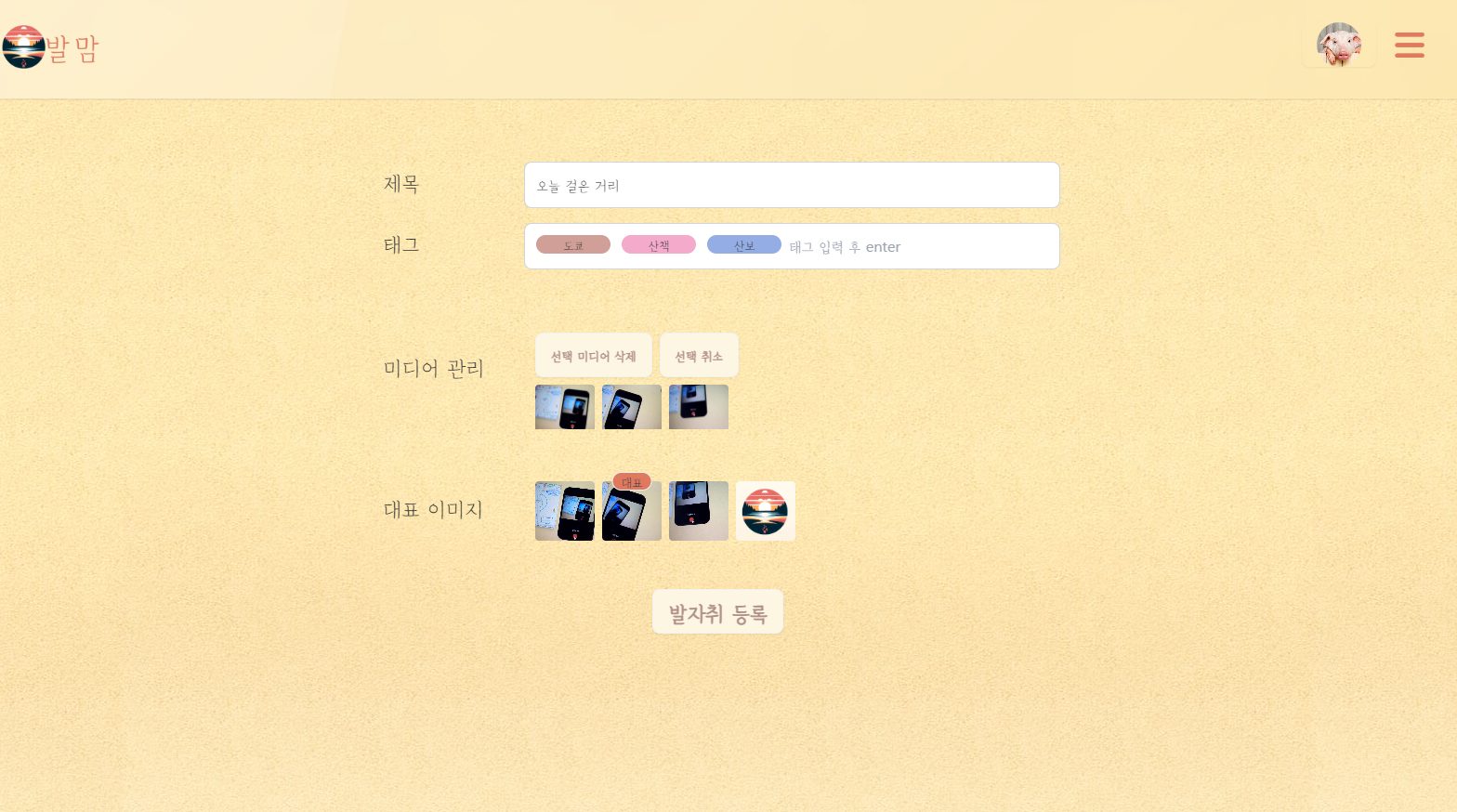Image resolution: width=1457 pixels, height=812 pixels.
Task: Choose default sunset logo as 대표 이미지
Action: [x=766, y=511]
